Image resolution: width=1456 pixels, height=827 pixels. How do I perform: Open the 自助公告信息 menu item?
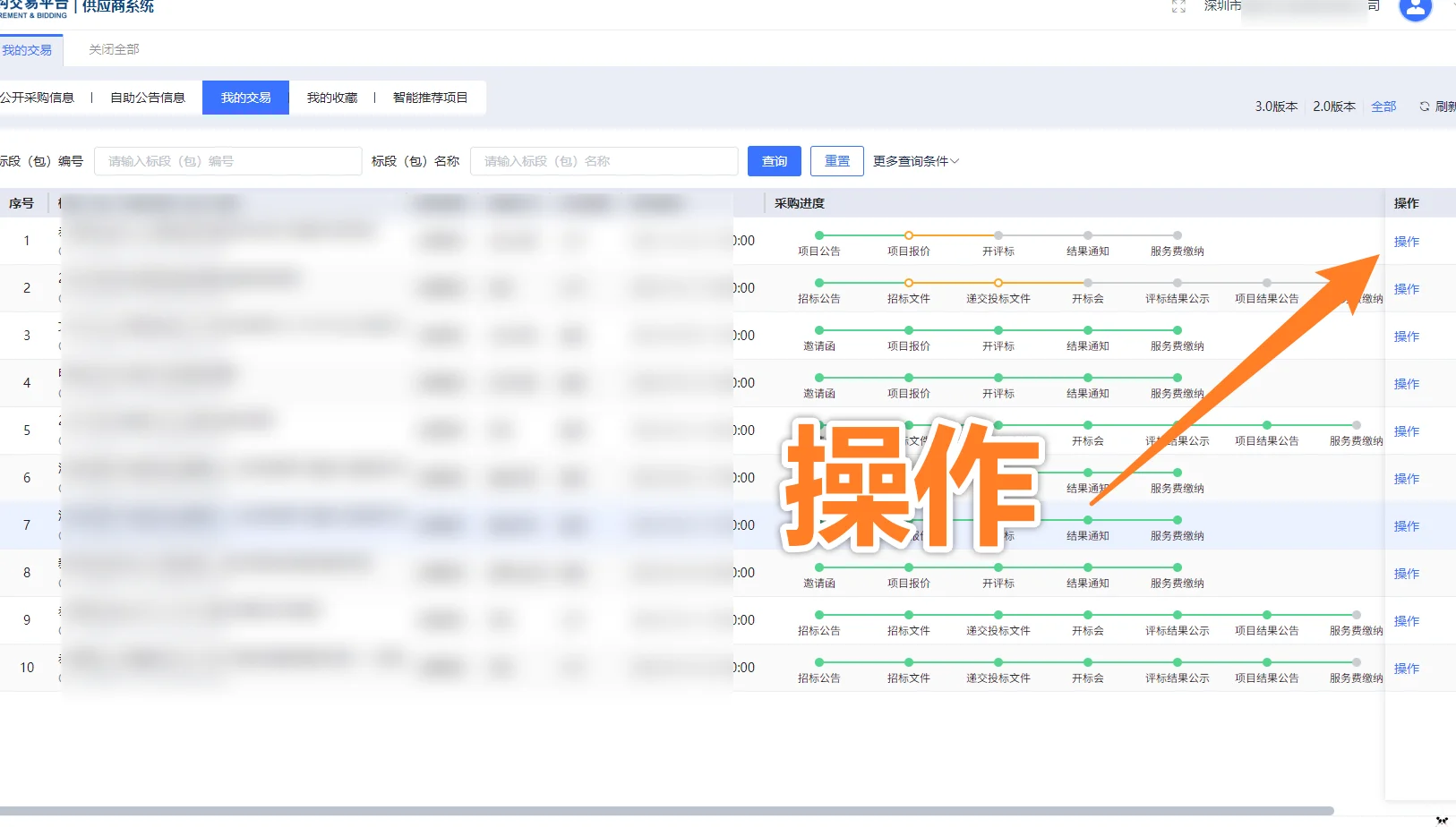point(148,98)
